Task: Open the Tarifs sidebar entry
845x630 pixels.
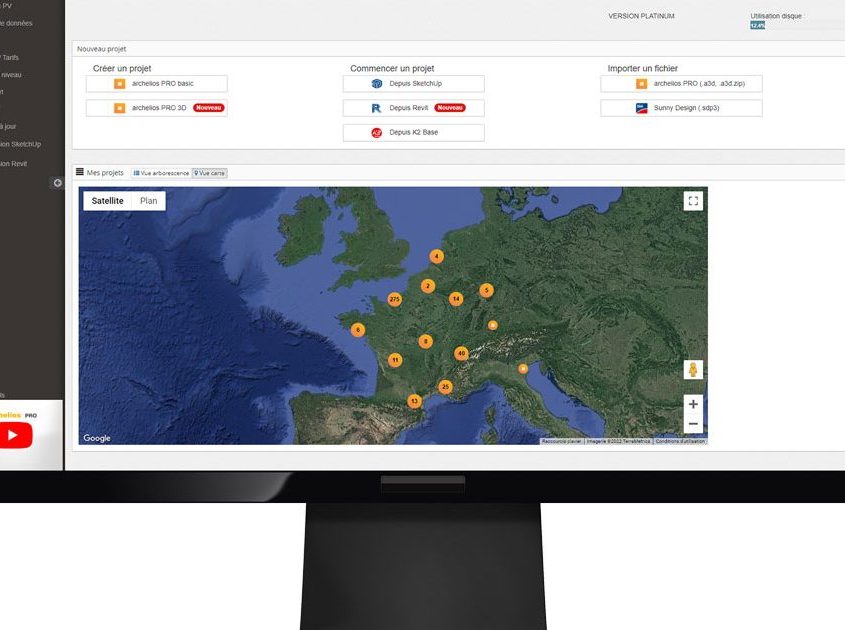Action: pos(10,58)
